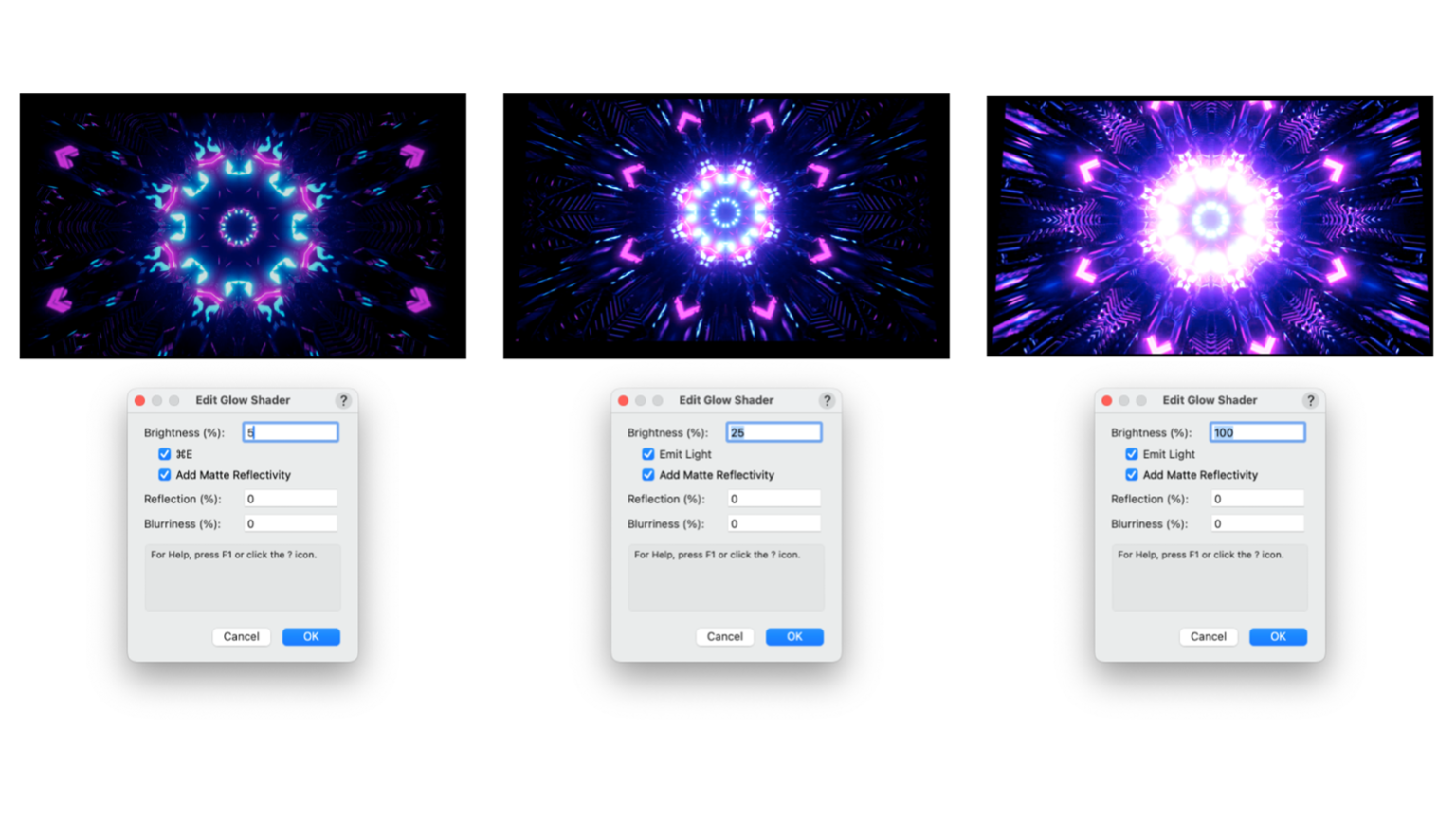Click Cancel in the middle Glow Shader dialog
The width and height of the screenshot is (1456, 822).
point(724,637)
